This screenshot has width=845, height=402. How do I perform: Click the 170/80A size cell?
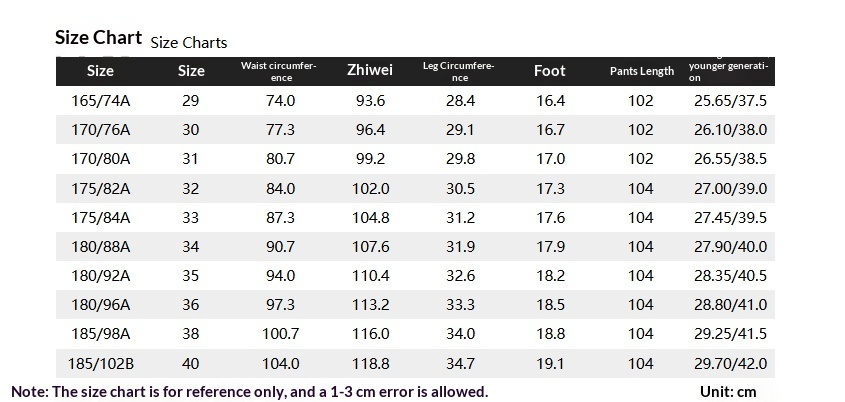click(100, 159)
